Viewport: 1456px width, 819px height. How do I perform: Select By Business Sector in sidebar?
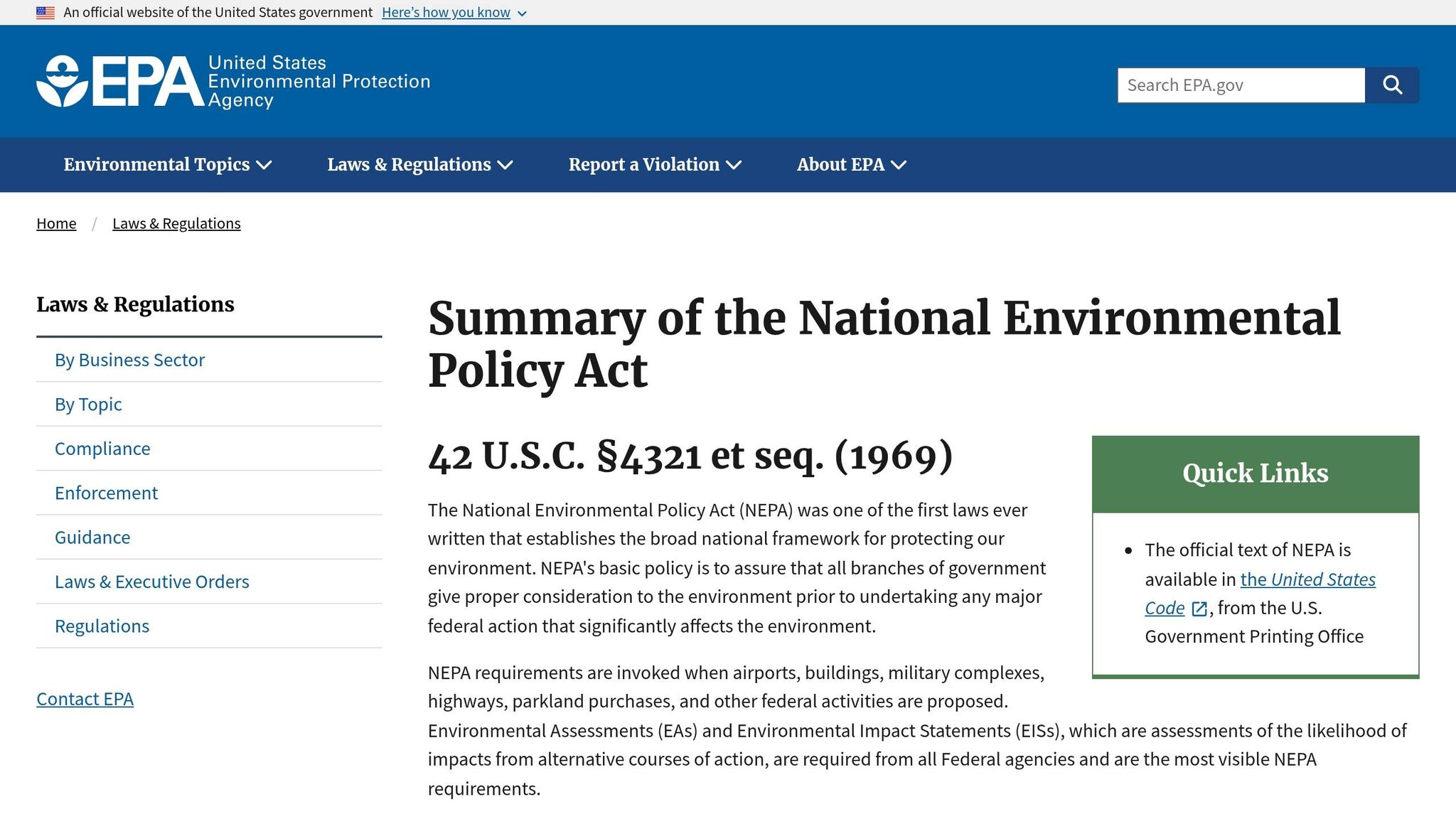pyautogui.click(x=209, y=360)
